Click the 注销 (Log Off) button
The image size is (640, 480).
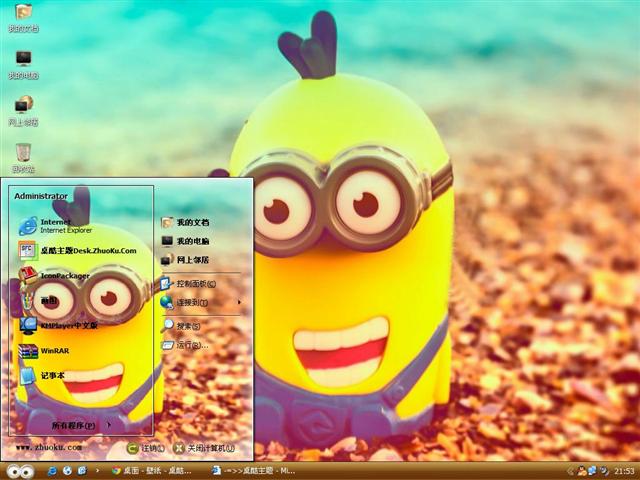[143, 448]
